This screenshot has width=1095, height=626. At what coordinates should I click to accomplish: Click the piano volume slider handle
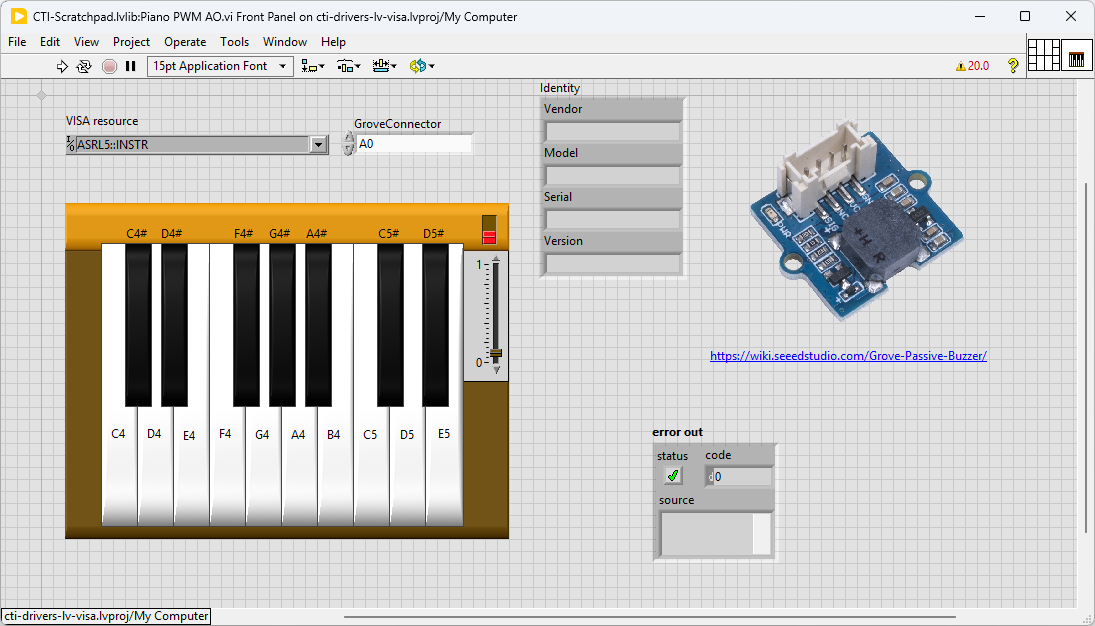tap(494, 353)
